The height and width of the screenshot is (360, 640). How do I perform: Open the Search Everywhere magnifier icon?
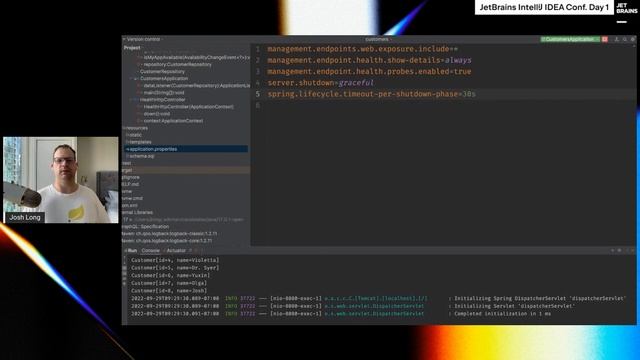click(x=624, y=39)
